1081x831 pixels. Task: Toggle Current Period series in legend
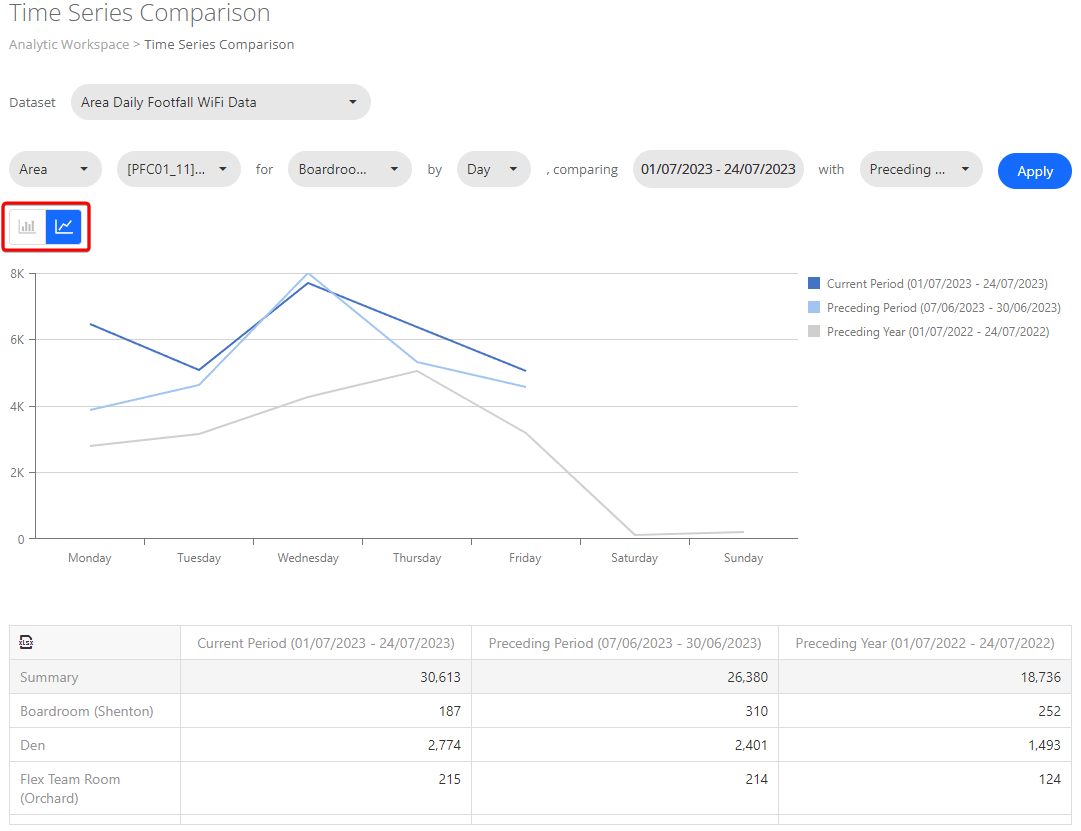(x=936, y=284)
